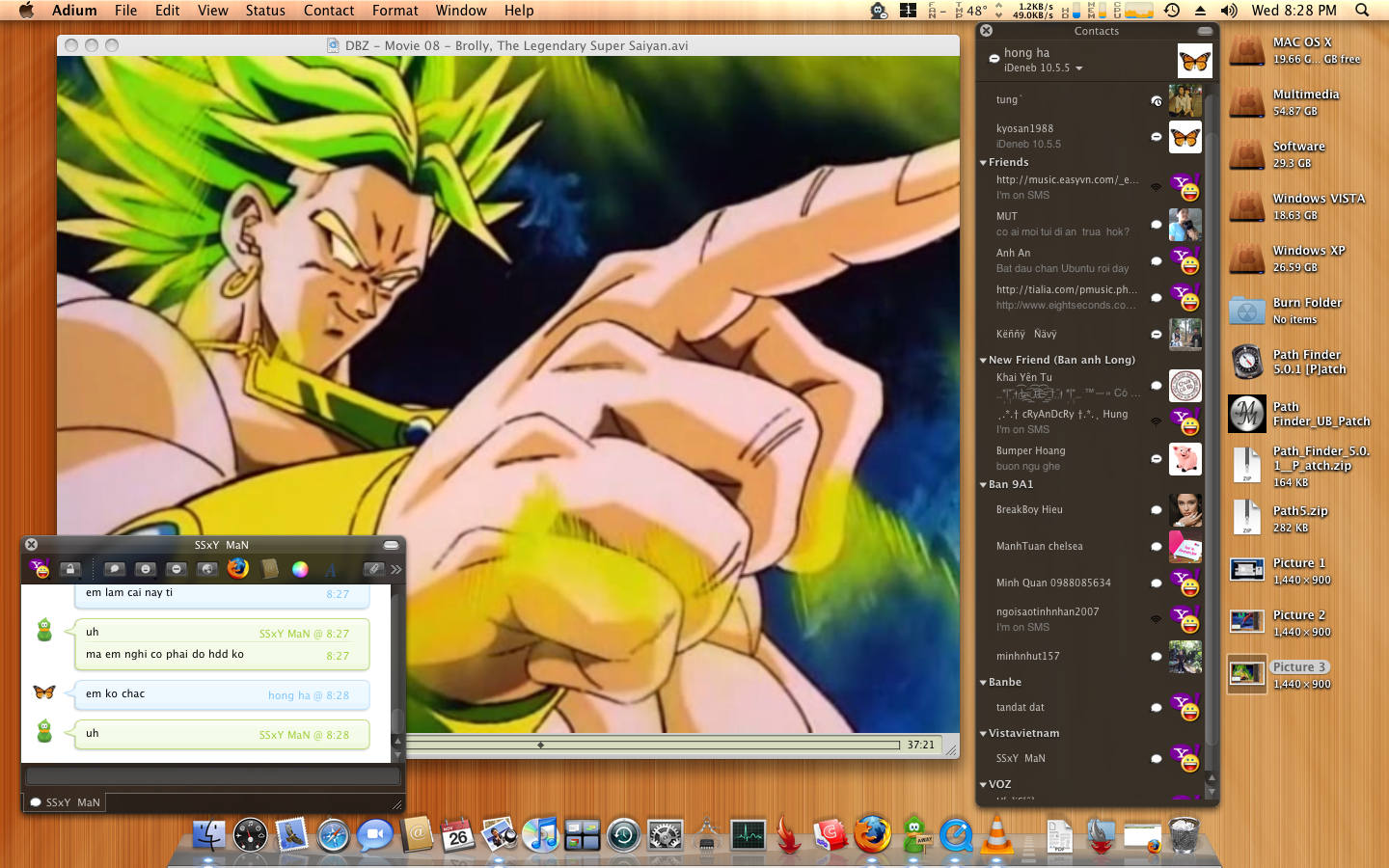Click the Yahoo account icon in chat toolbar
Screen dimensions: 1389x868
(40, 569)
